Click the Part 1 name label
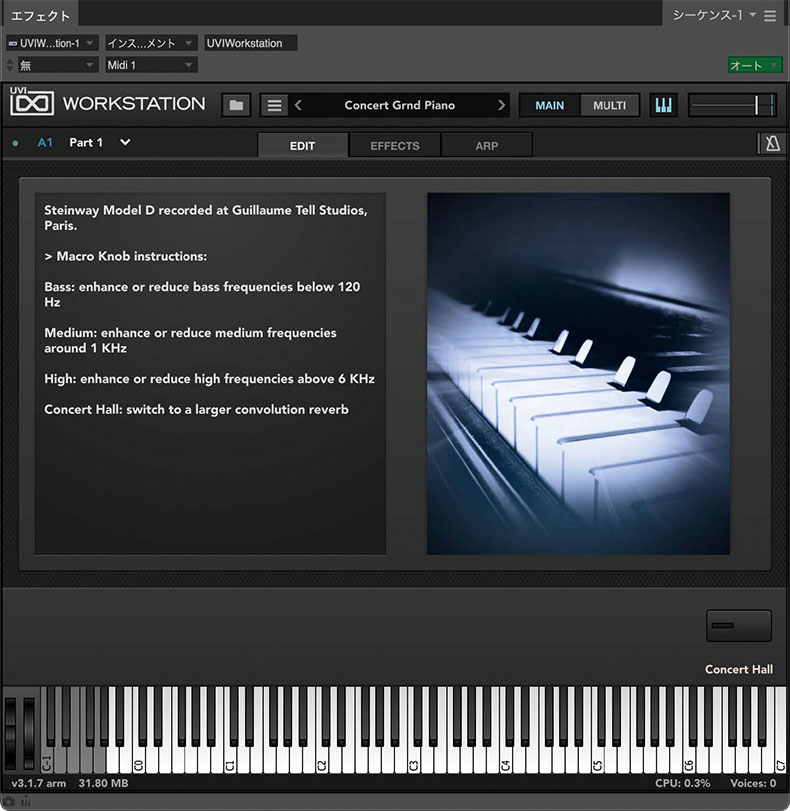The height and width of the screenshot is (811, 790). [86, 143]
